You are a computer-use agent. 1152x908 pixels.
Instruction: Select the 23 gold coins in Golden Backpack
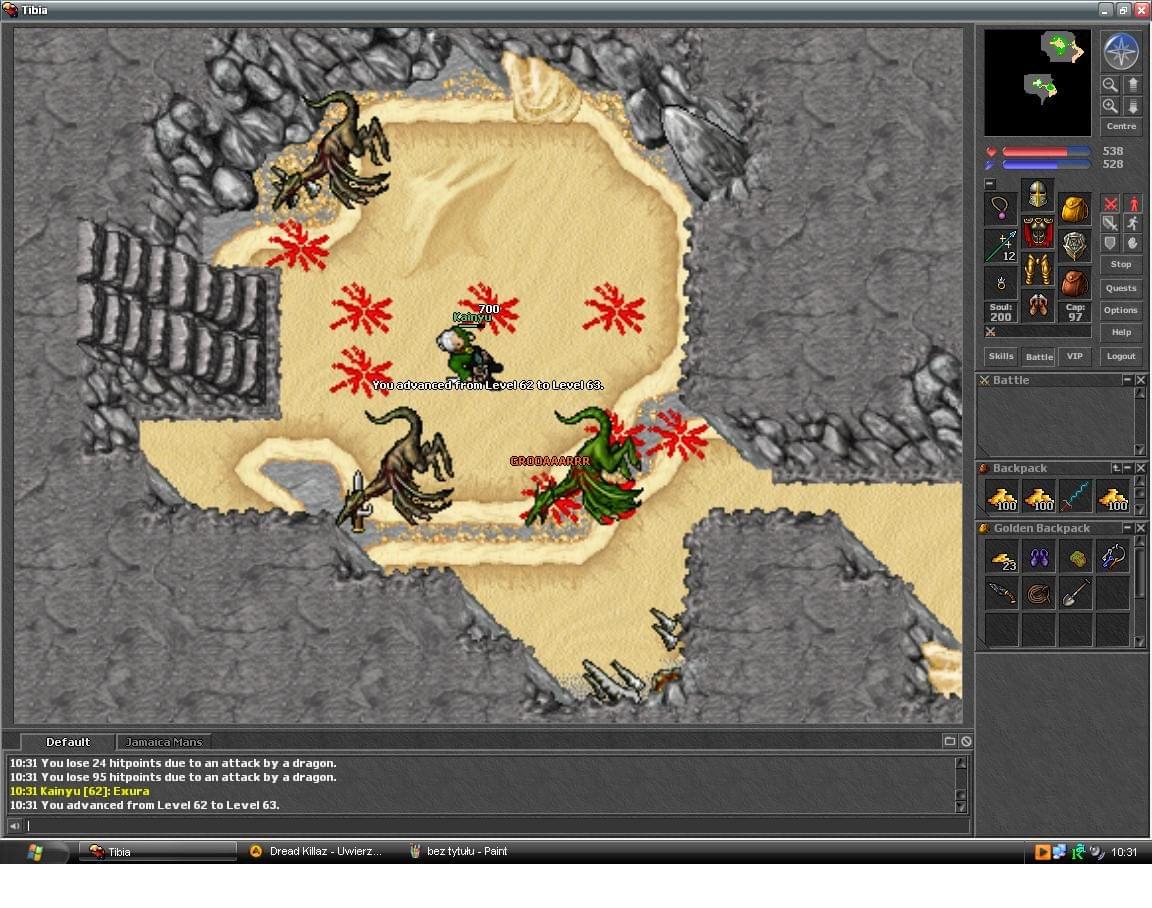coord(1001,558)
